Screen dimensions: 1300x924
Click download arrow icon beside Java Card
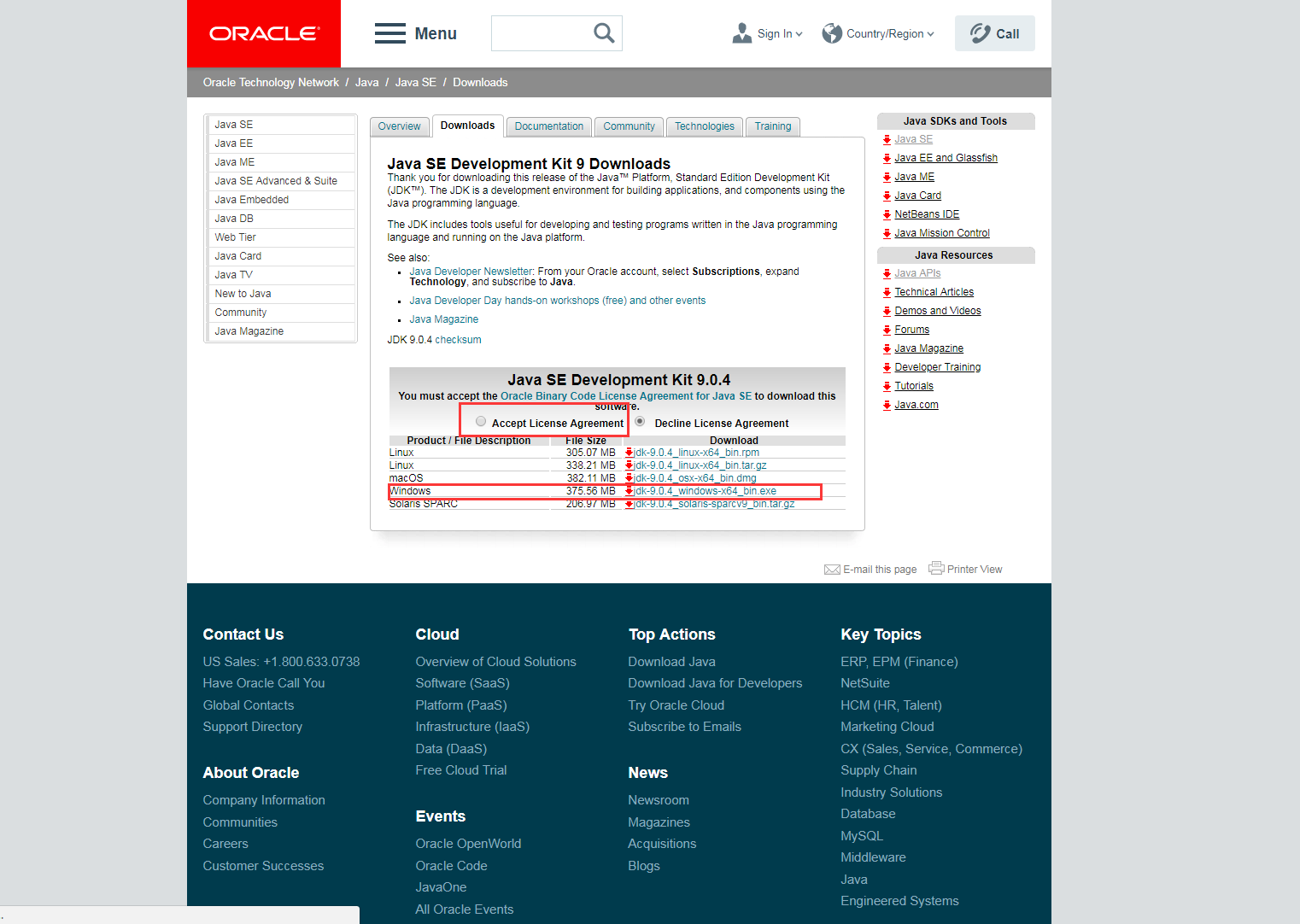pyautogui.click(x=887, y=196)
